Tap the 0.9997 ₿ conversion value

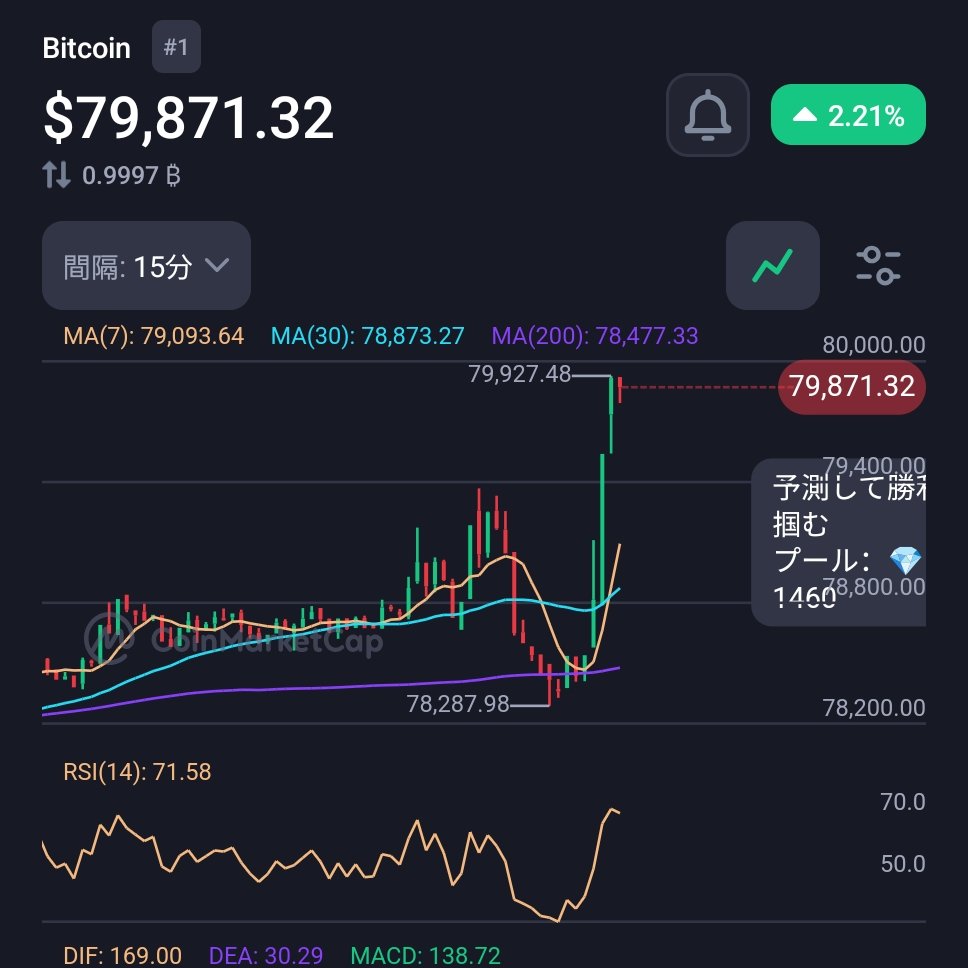(131, 175)
